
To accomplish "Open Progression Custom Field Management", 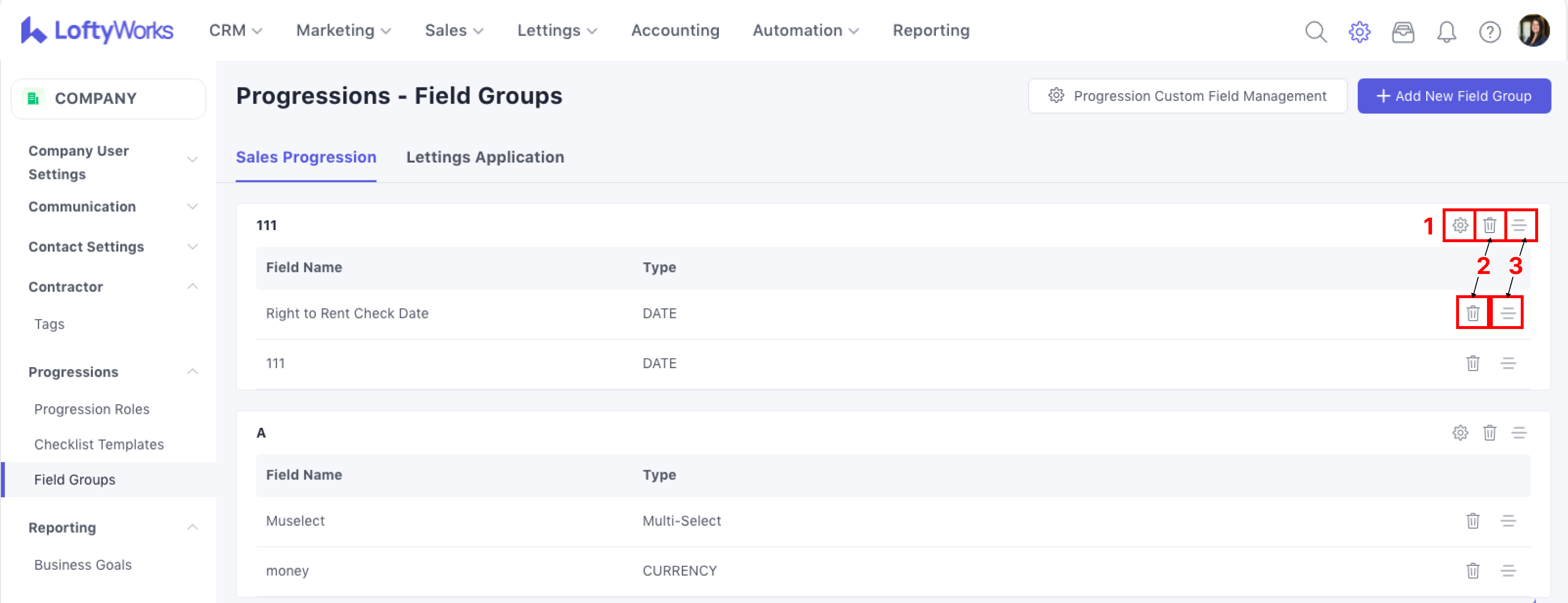I will point(1187,96).
